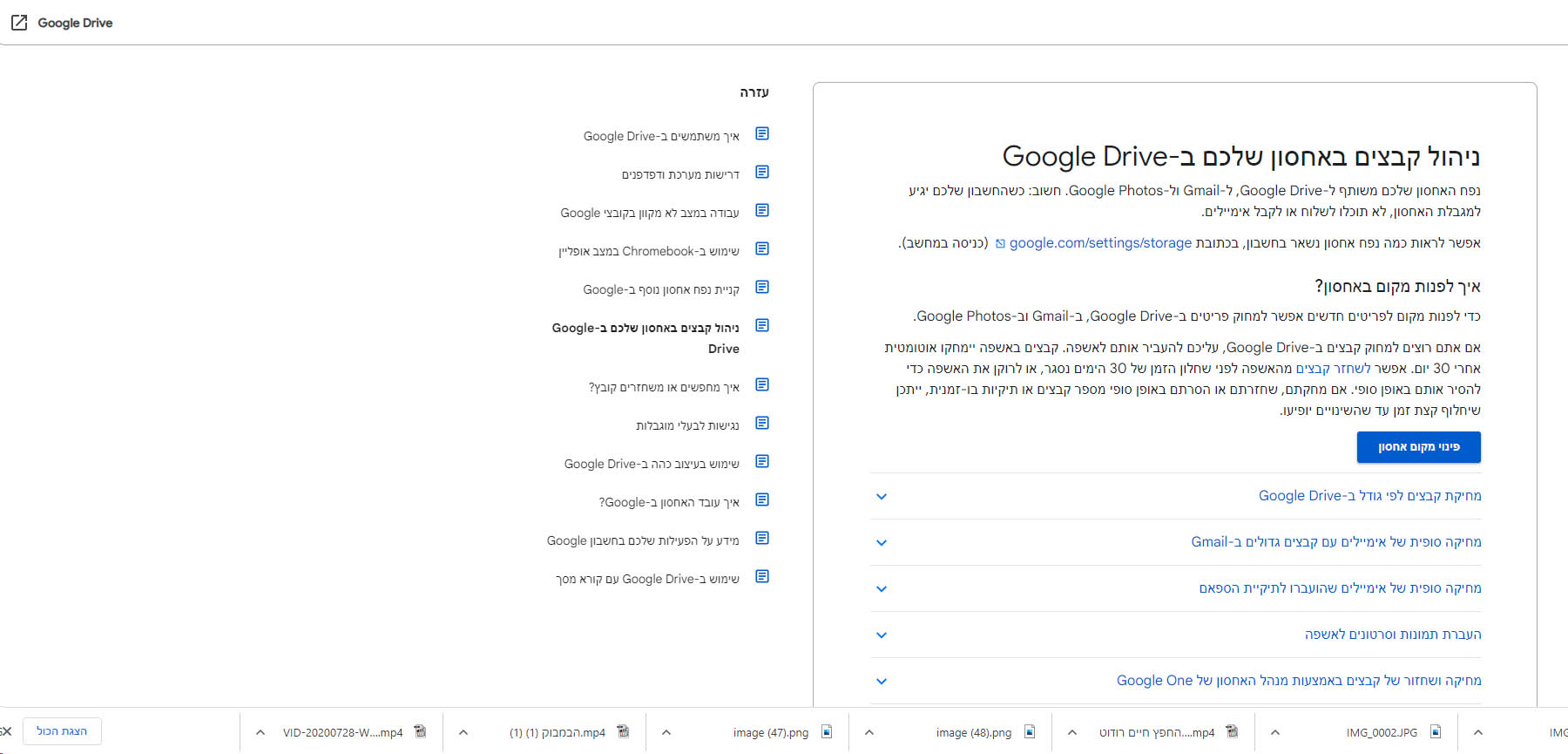
Task: Select the article icon for 'מידע על הפעילות שלכם'
Action: click(762, 538)
